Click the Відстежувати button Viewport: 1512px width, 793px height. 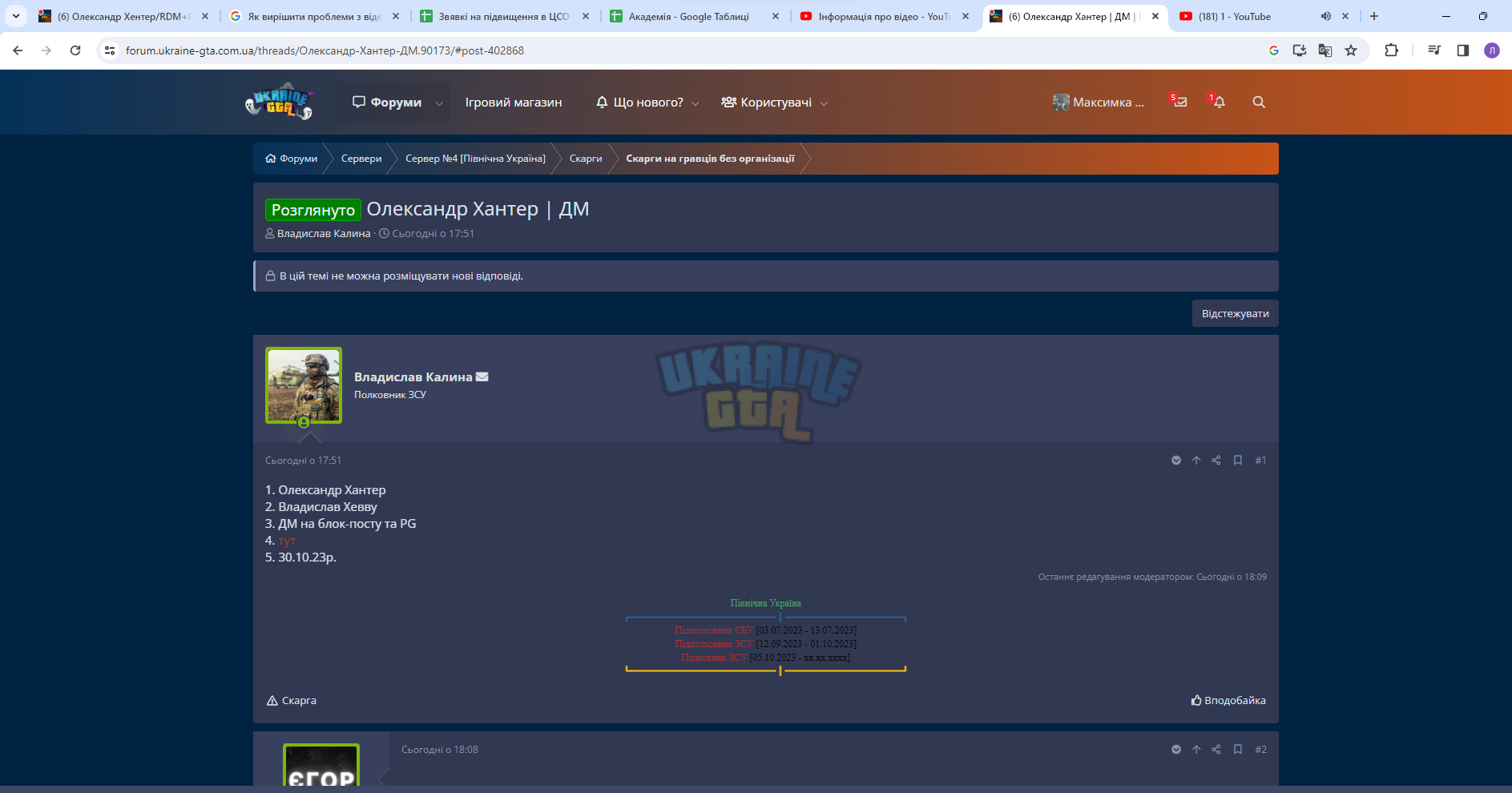(x=1235, y=314)
